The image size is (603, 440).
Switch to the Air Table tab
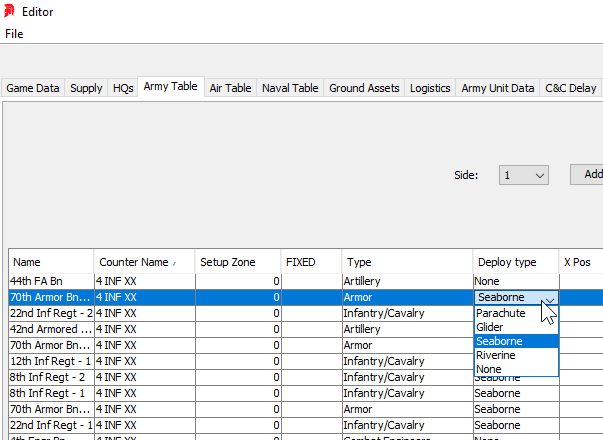pos(230,88)
